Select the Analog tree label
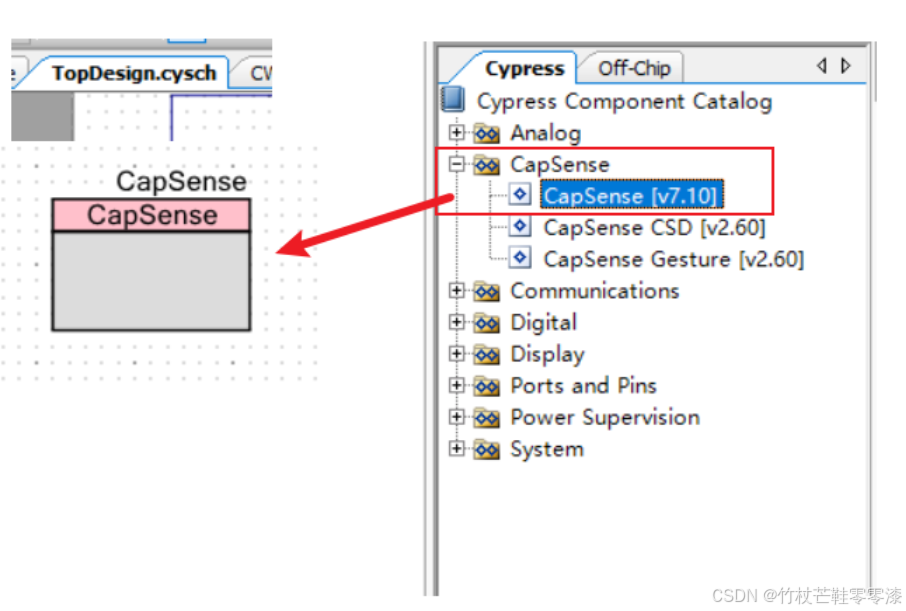The height and width of the screenshot is (611, 906). coord(545,134)
